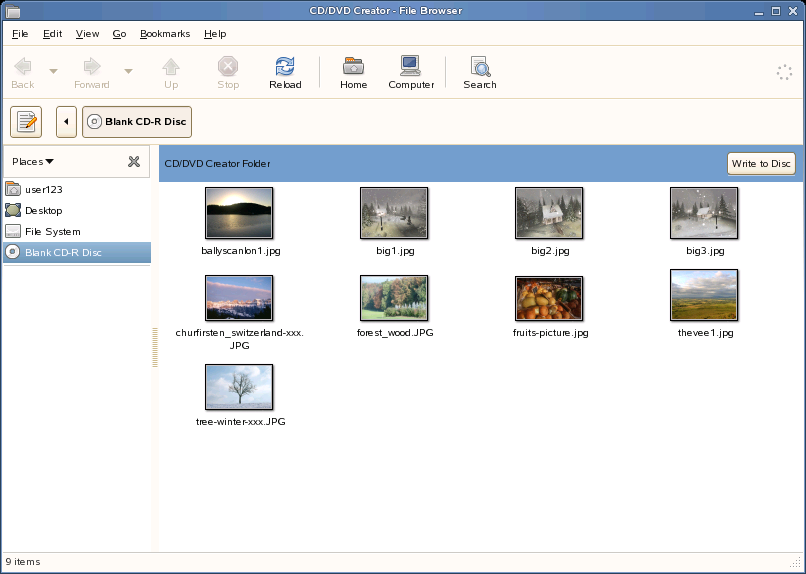
Task: Open the Bookmarks menu
Action: click(165, 33)
